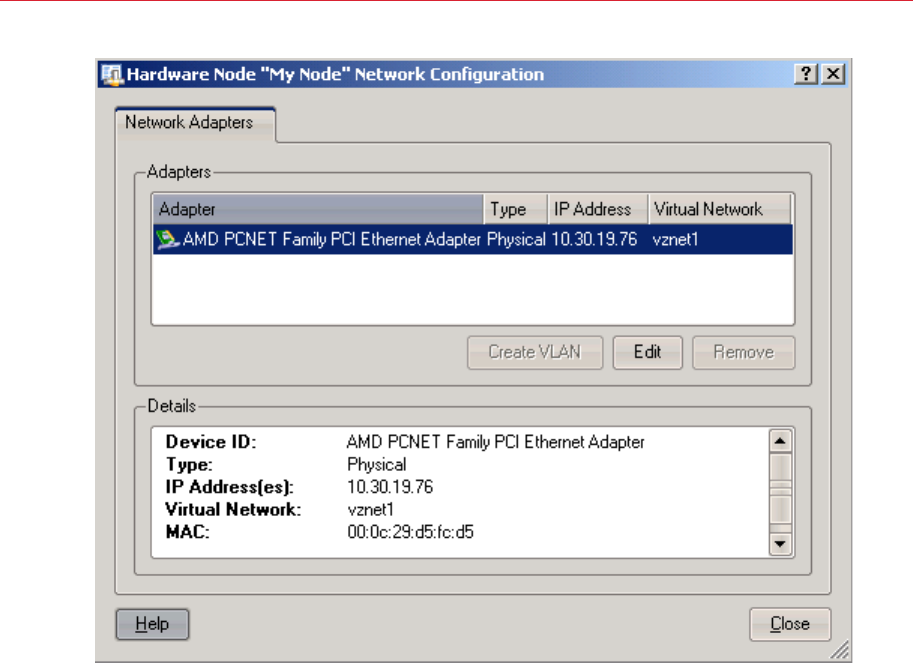The image size is (913, 663).
Task: Click the AMD PCNET adapter network card icon
Action: (x=167, y=240)
